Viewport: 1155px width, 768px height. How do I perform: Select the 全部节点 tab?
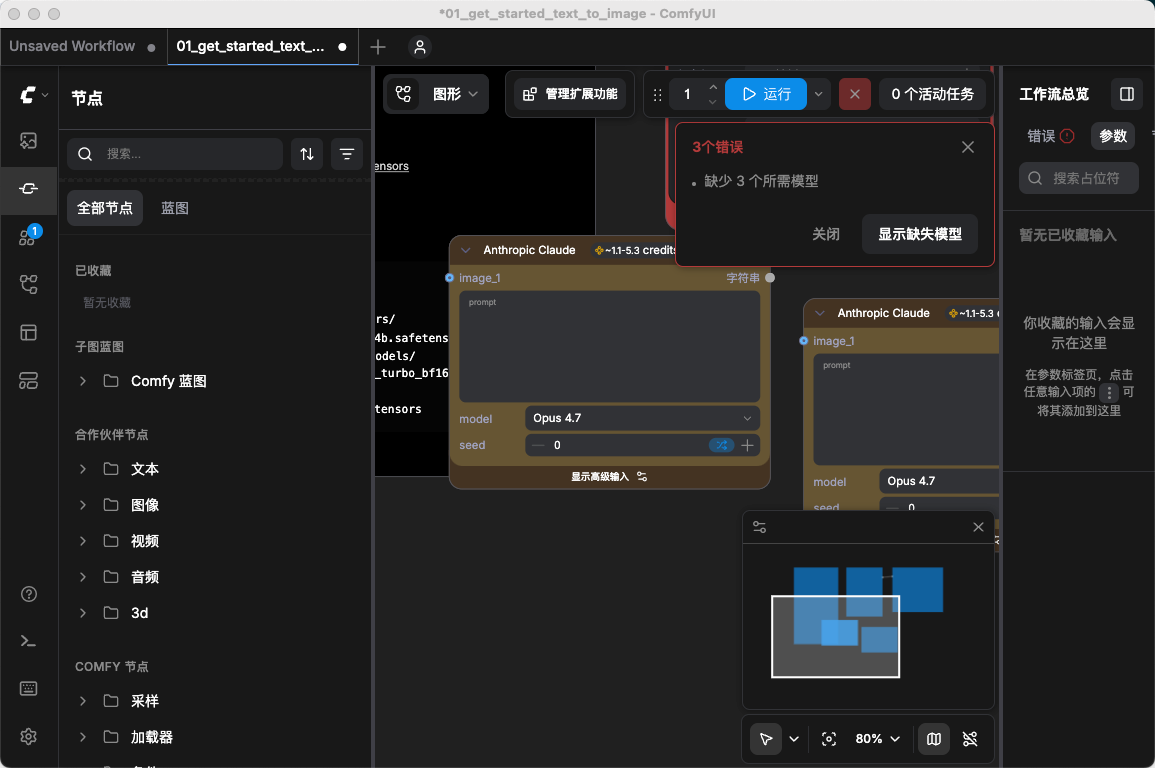pos(105,208)
